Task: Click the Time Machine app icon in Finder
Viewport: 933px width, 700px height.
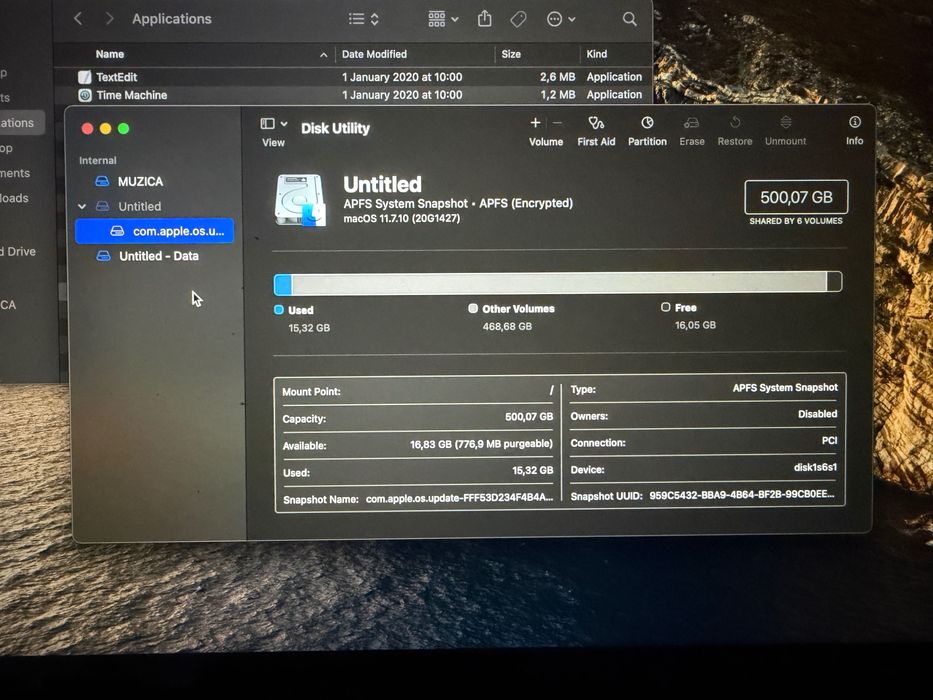Action: (85, 95)
